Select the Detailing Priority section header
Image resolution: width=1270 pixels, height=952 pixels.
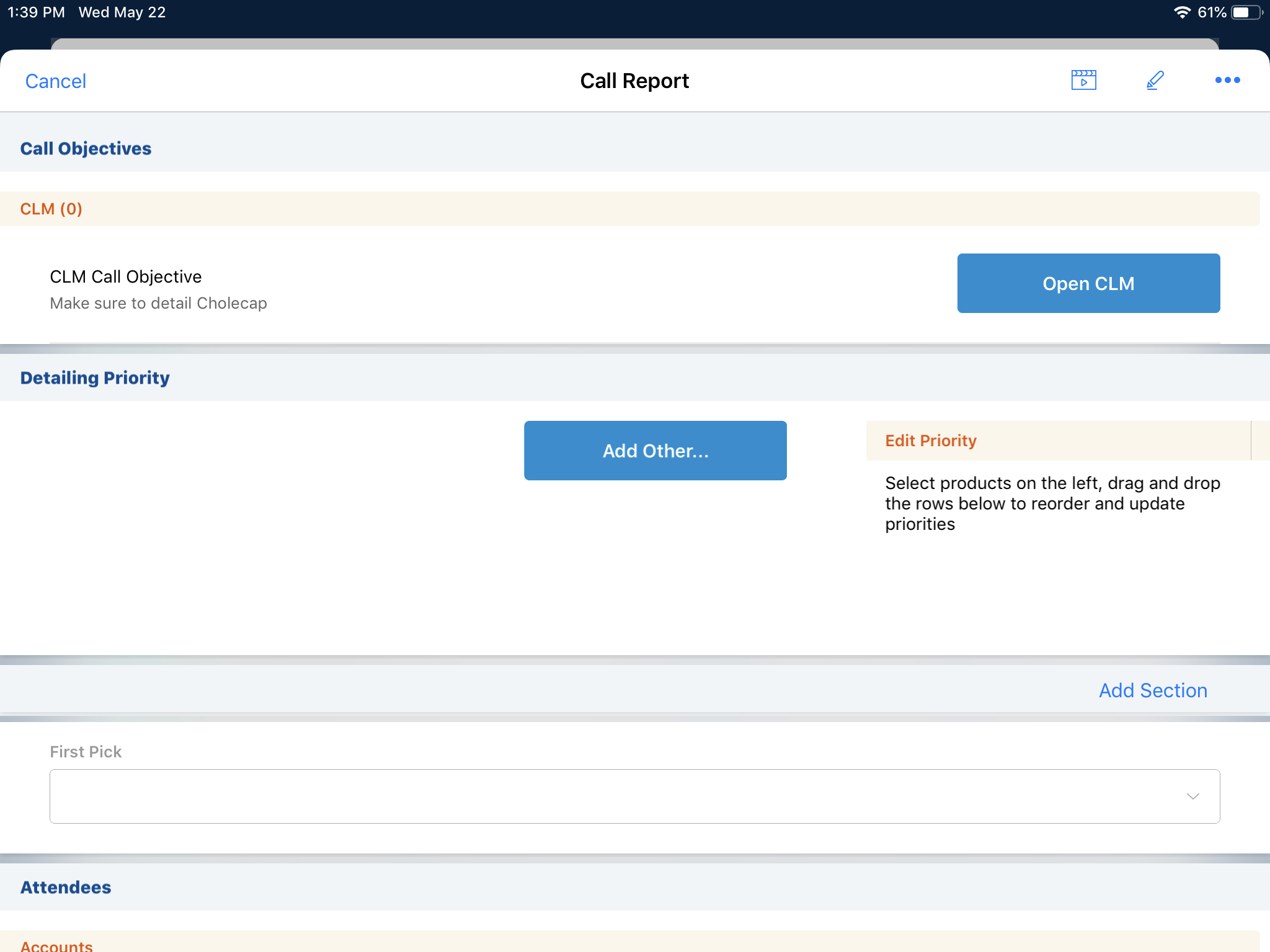coord(94,378)
